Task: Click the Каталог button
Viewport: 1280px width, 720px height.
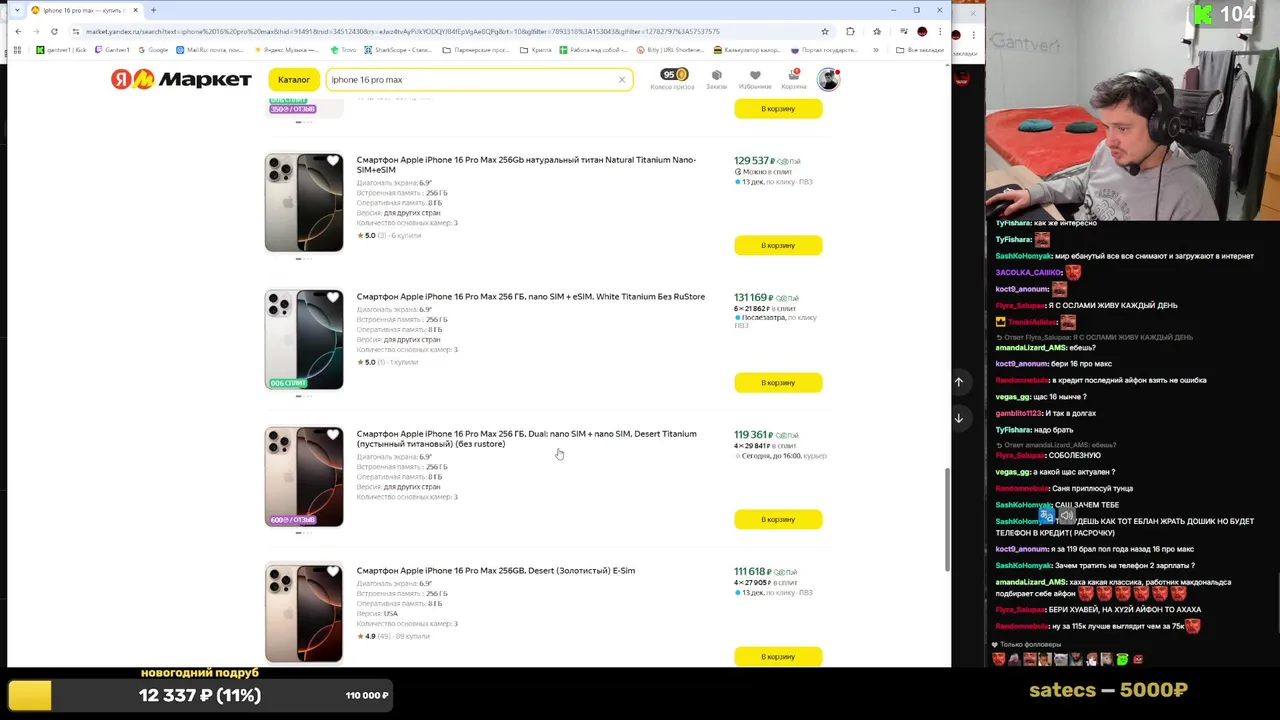Action: [294, 80]
